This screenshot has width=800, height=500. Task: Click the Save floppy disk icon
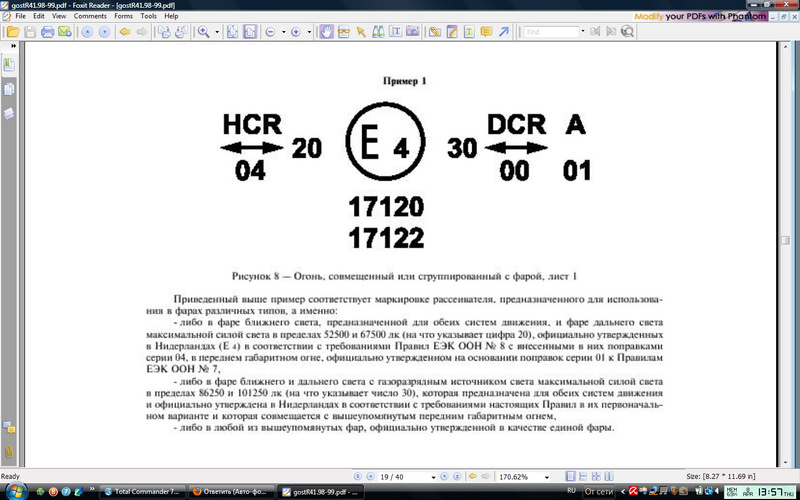pyautogui.click(x=30, y=32)
